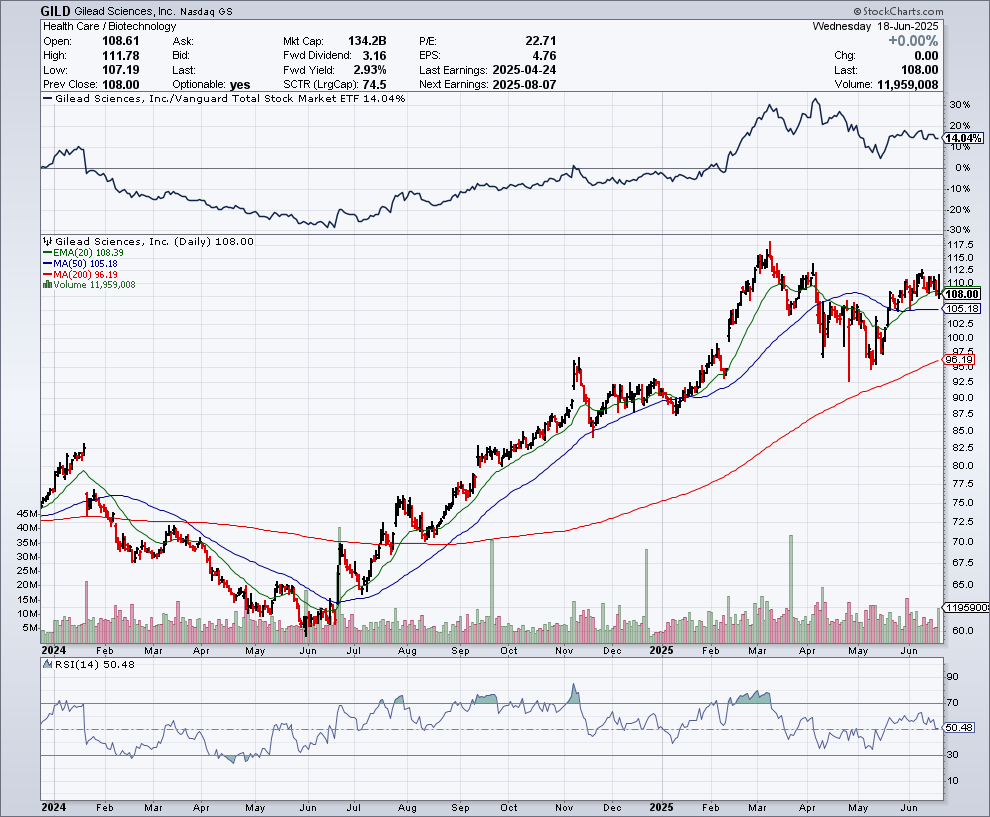Click the 117.5 price axis label
The width and height of the screenshot is (990, 817).
click(959, 245)
